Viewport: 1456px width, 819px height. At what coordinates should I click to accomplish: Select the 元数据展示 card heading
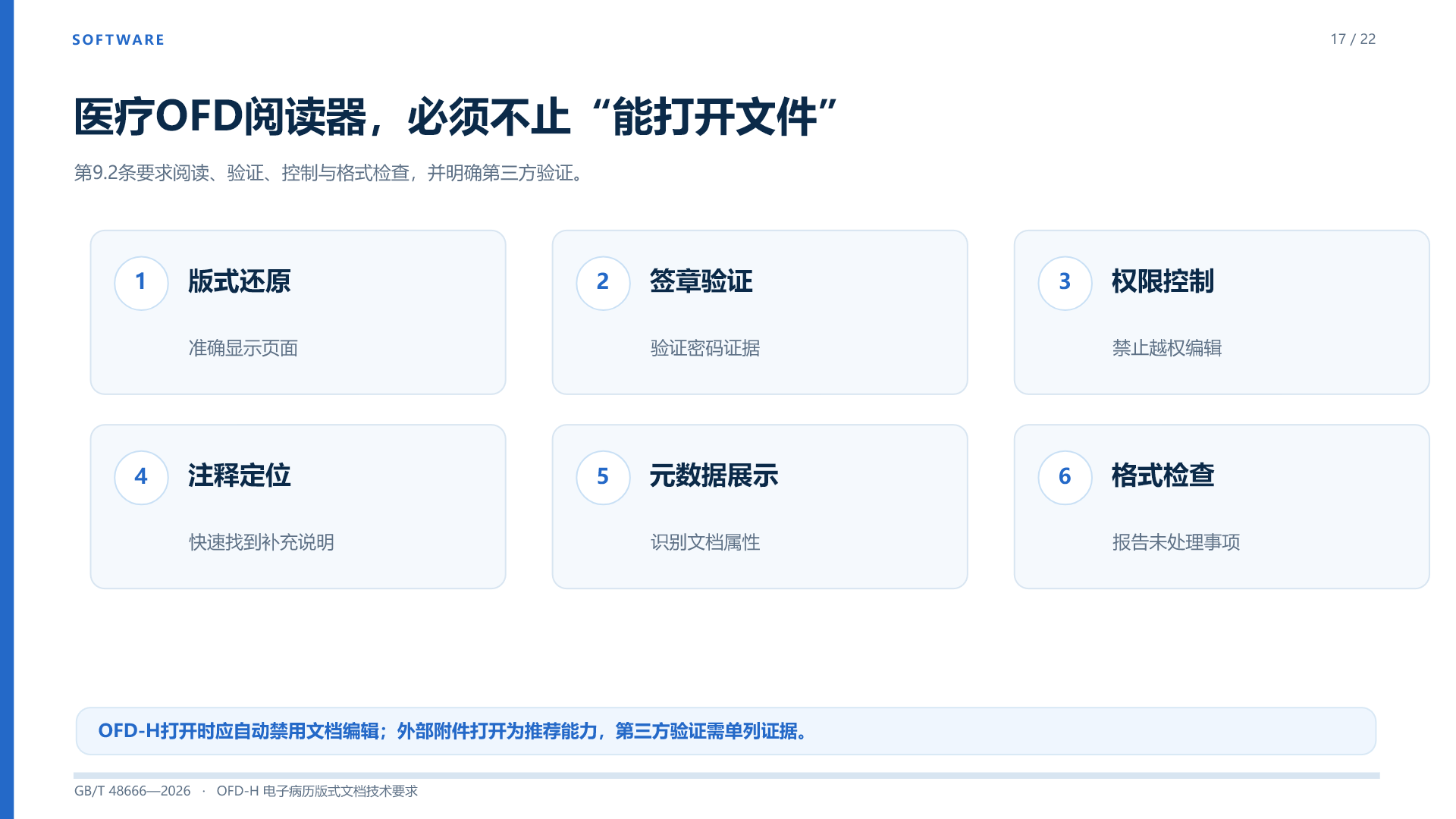click(714, 475)
